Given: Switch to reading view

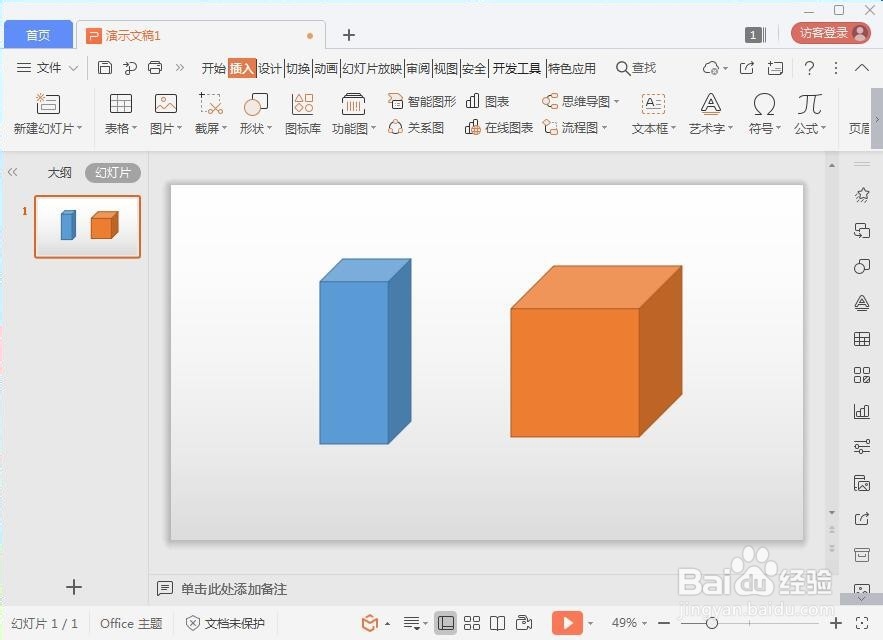Looking at the screenshot, I should [497, 623].
